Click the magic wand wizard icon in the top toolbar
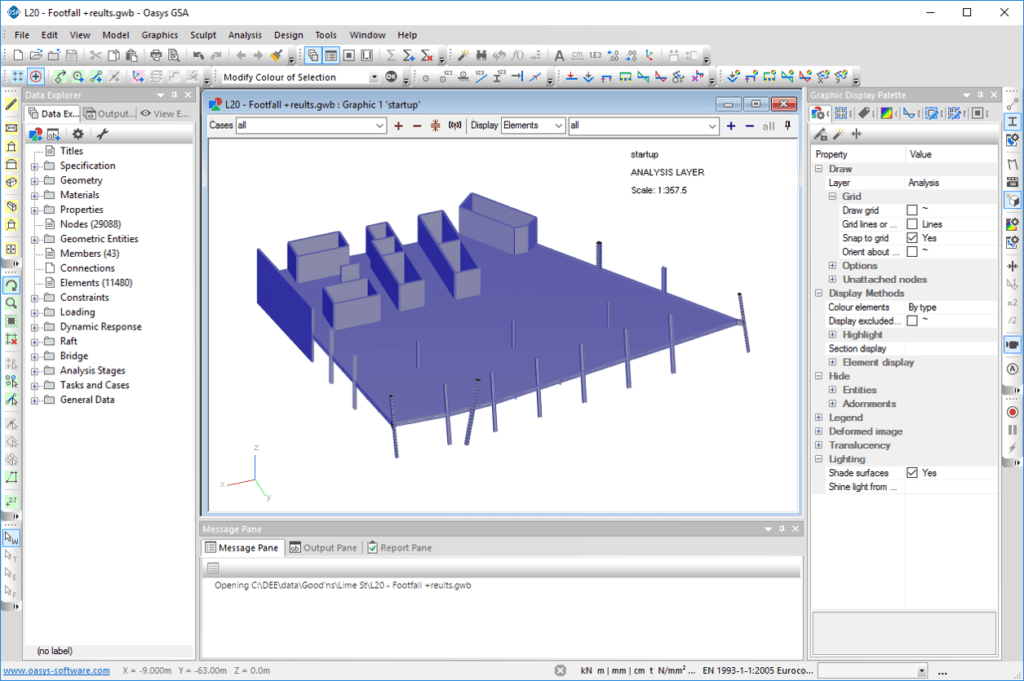Viewport: 1024px width, 681px height. (x=463, y=55)
